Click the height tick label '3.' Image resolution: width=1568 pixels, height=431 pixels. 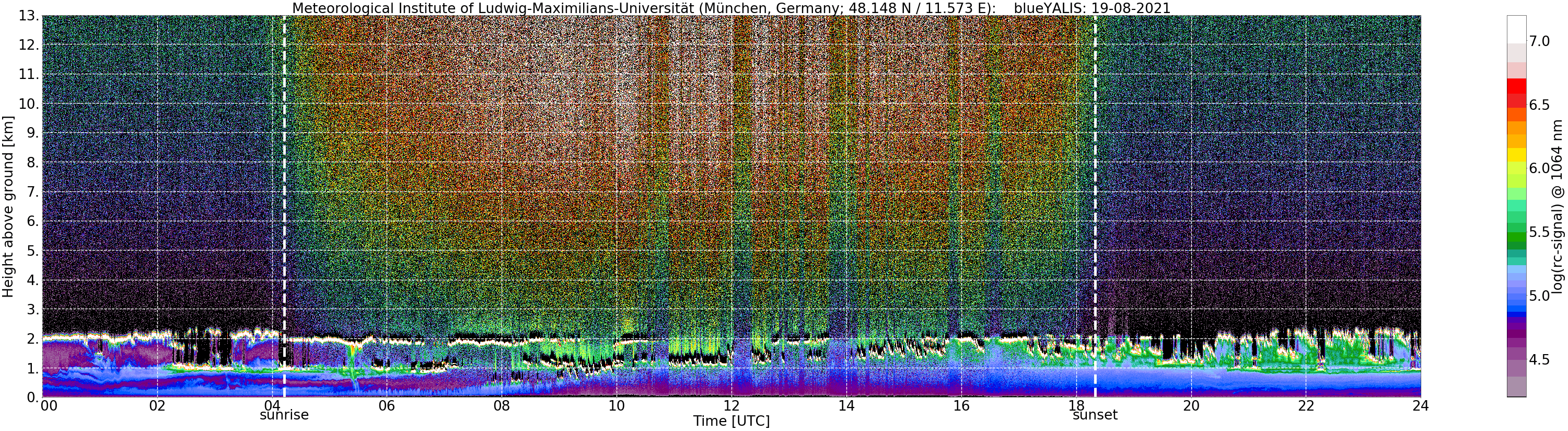[x=33, y=309]
